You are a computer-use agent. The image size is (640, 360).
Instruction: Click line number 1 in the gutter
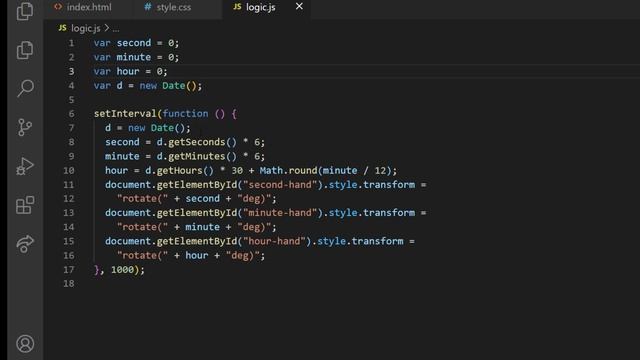[71, 43]
